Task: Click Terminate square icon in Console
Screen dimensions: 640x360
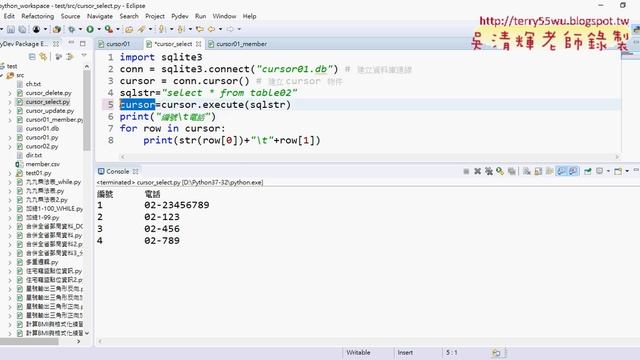Action: [466, 171]
